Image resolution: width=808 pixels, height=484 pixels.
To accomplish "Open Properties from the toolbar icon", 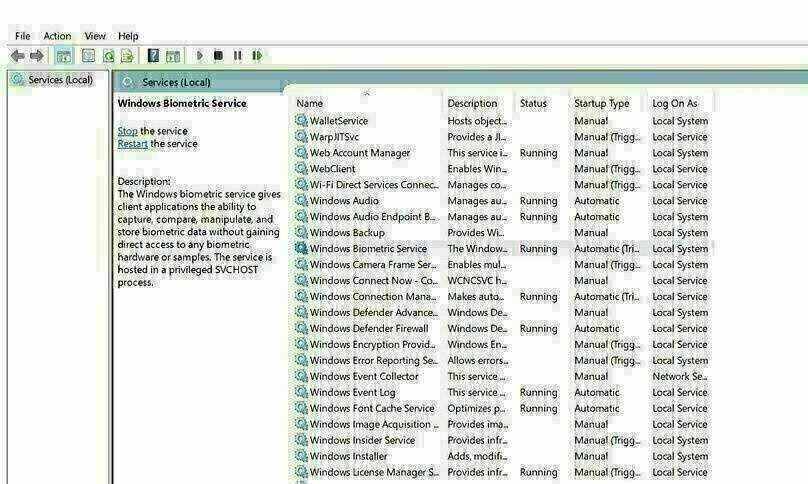I will click(89, 56).
